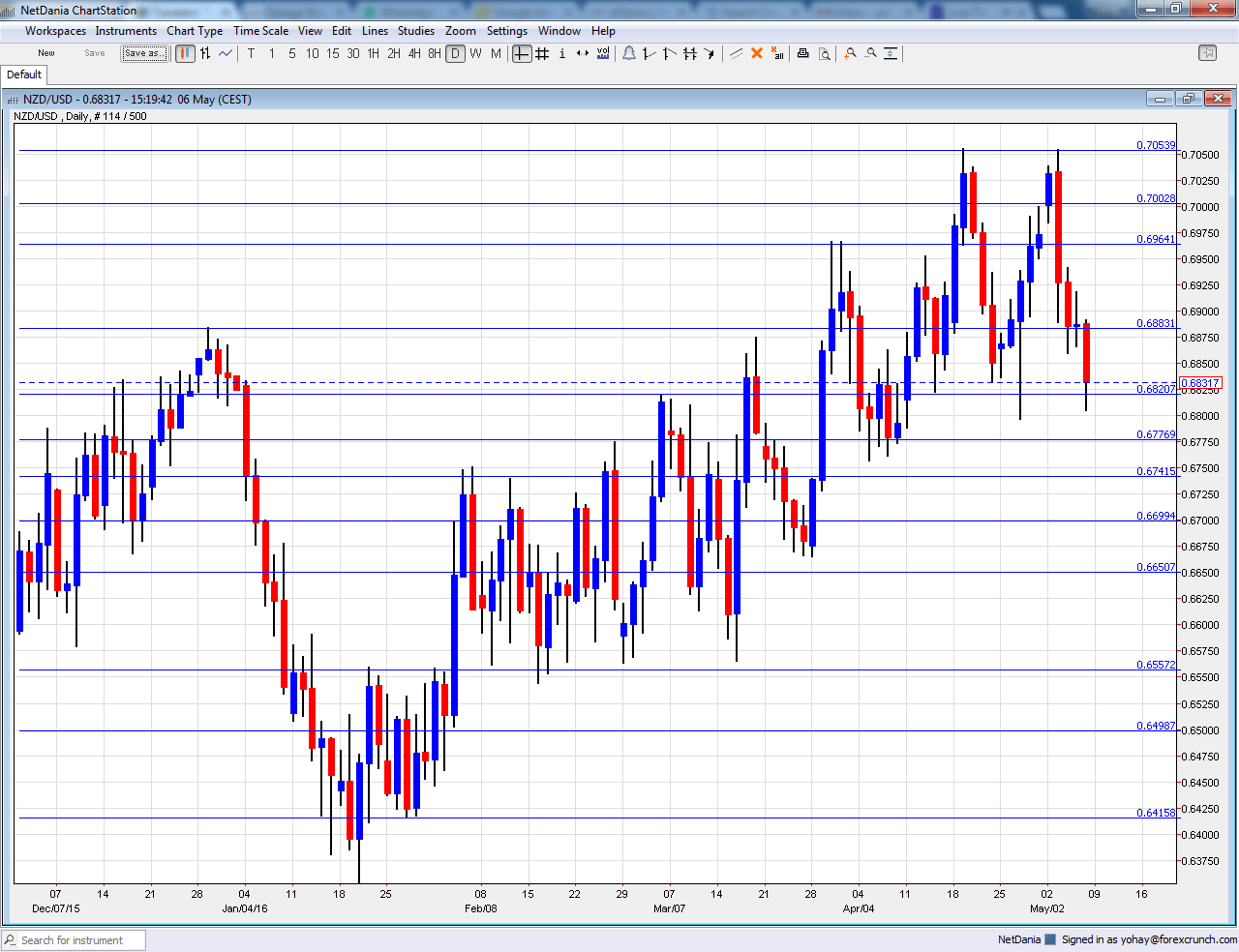This screenshot has width=1239, height=952.
Task: Click the alerts bell icon
Action: [x=629, y=53]
